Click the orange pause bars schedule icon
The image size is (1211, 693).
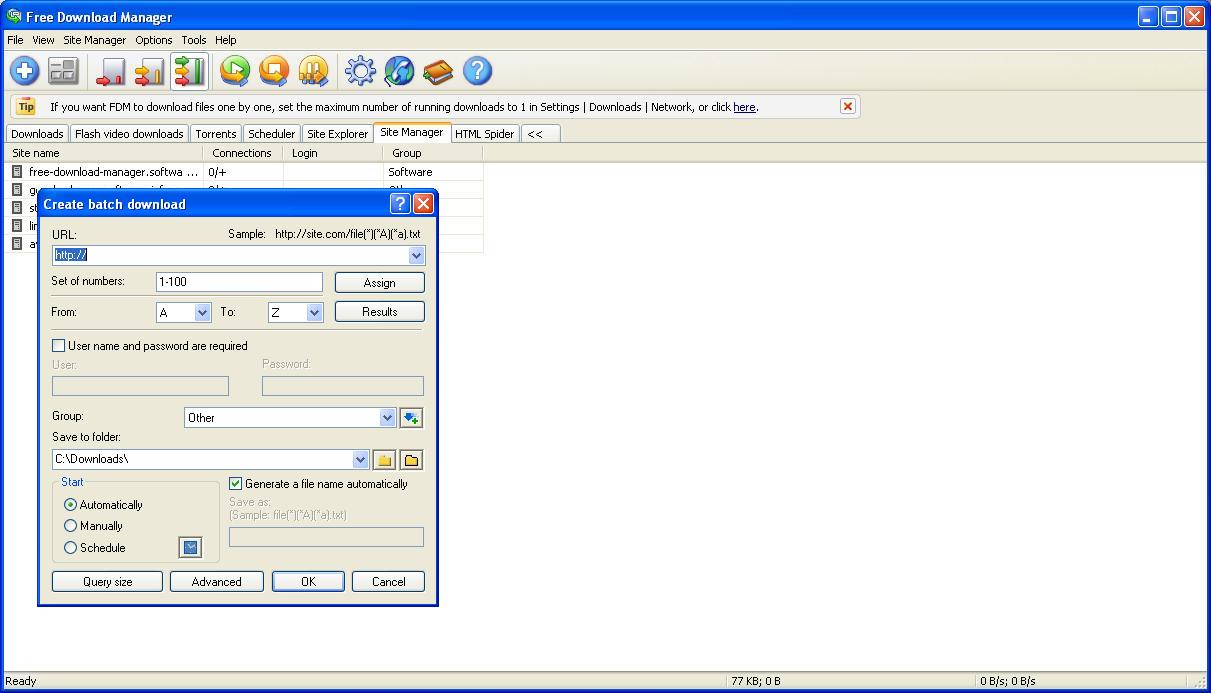(x=313, y=70)
